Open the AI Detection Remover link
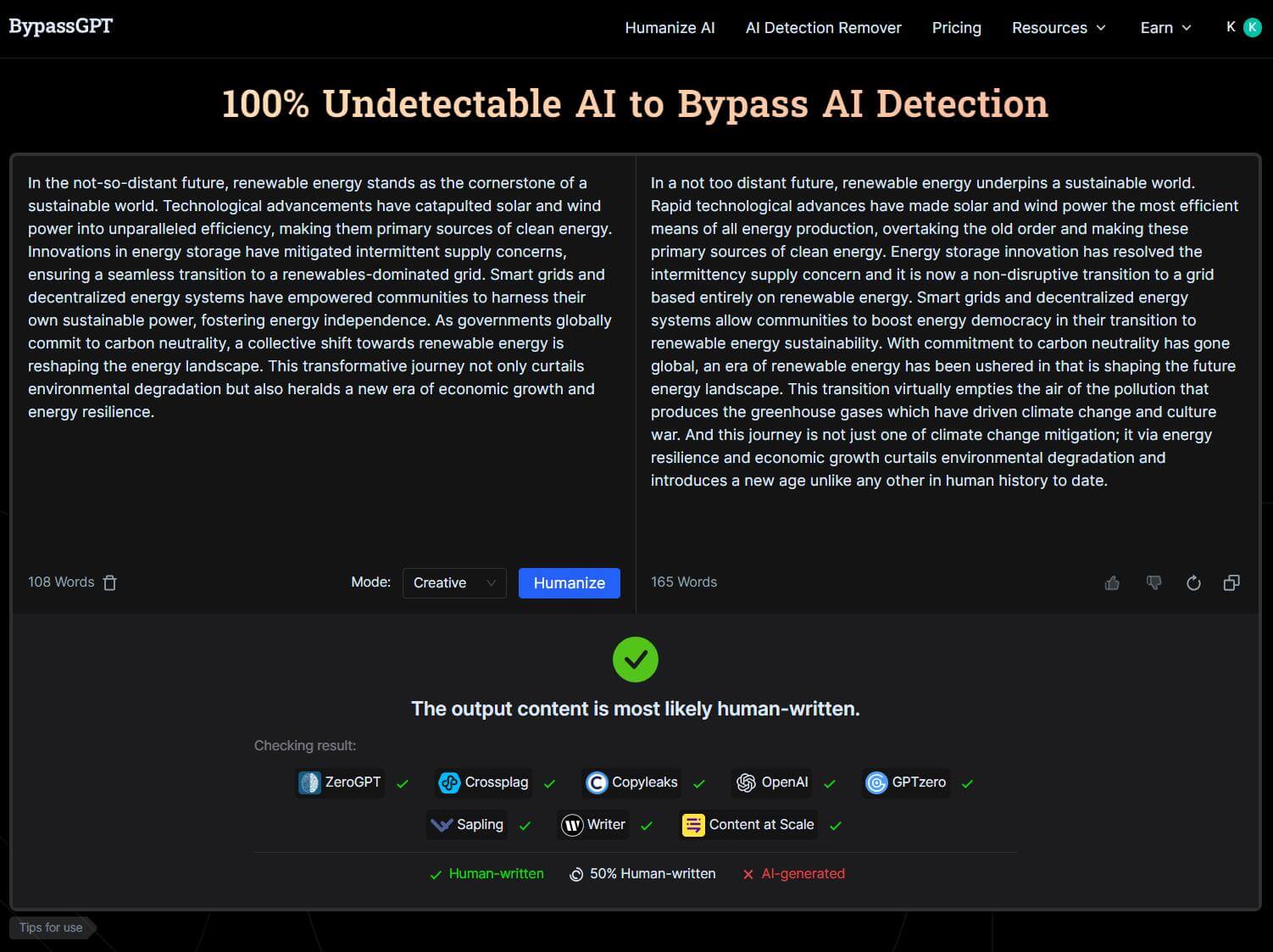The height and width of the screenshot is (952, 1273). (823, 28)
